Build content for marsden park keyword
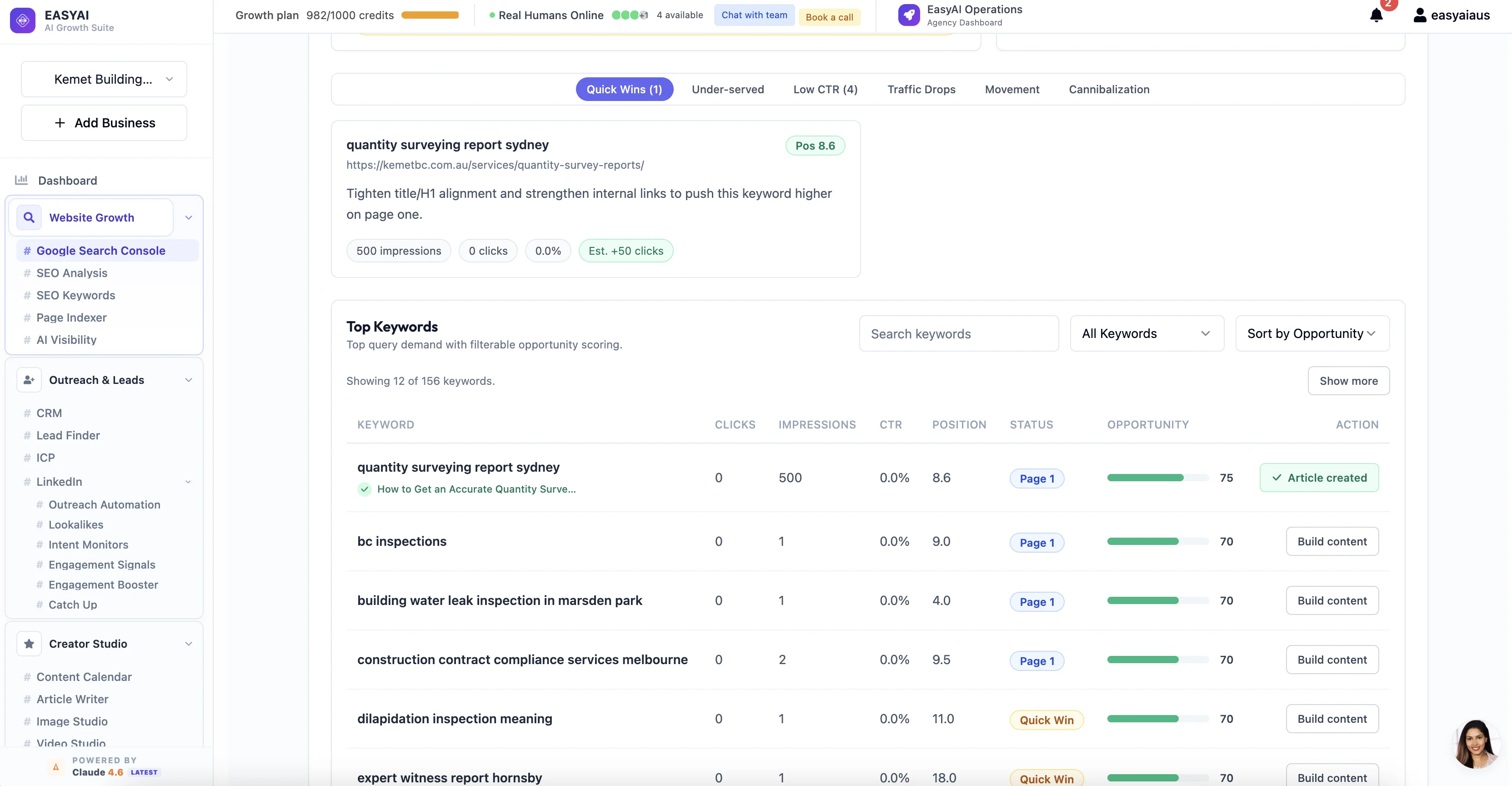 pos(1332,600)
